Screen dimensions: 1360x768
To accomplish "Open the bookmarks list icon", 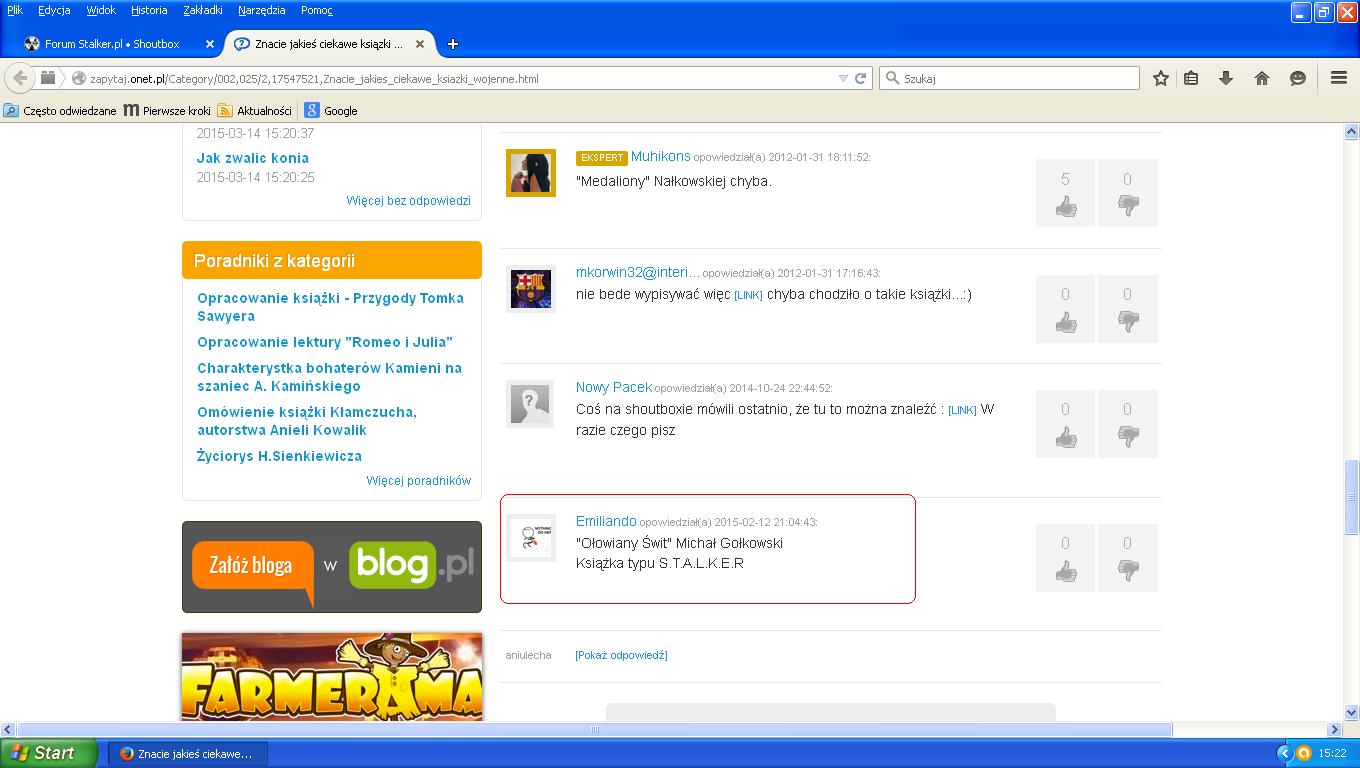I will point(1191,78).
